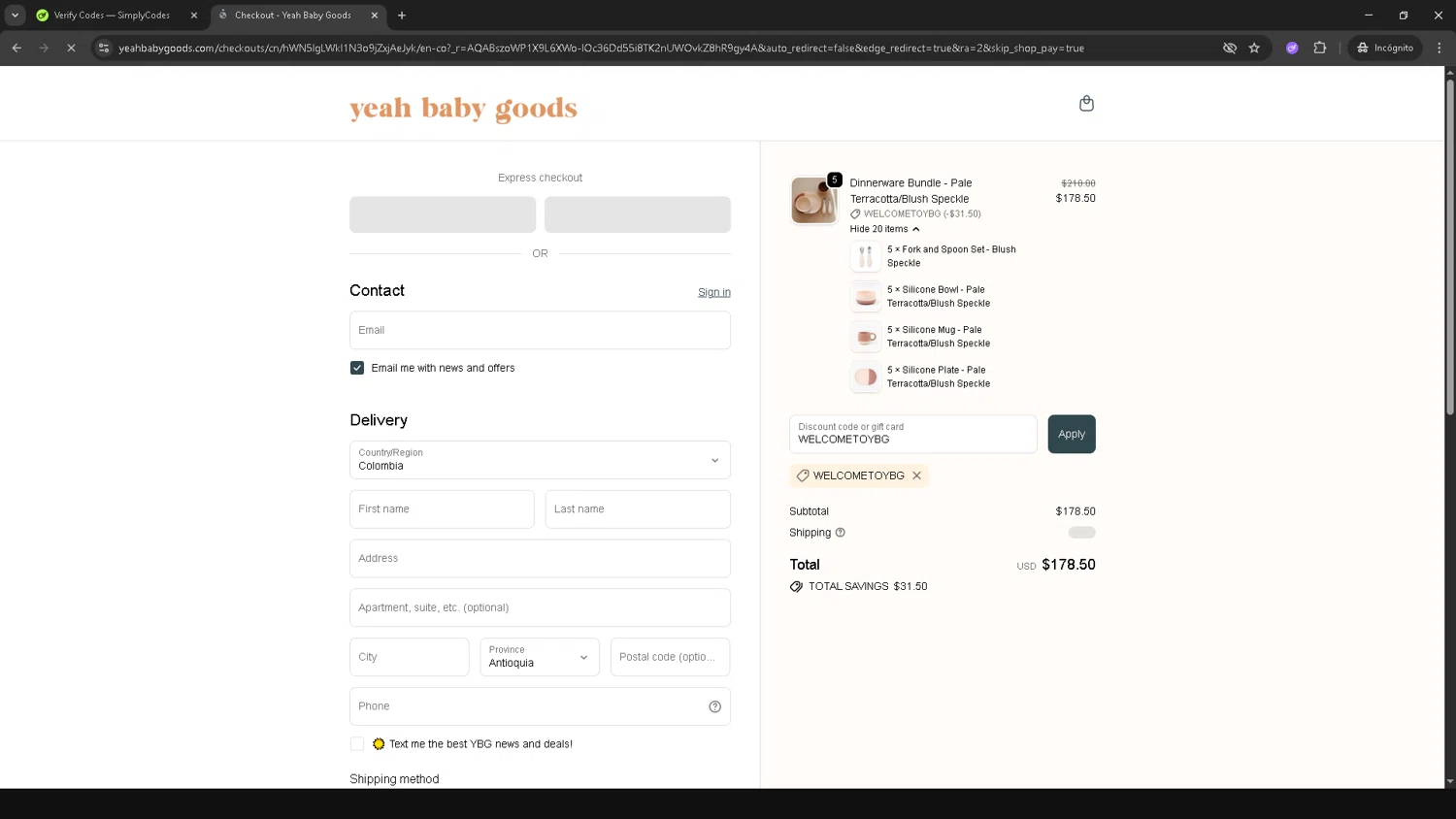
Task: Click the Total Savings tag icon
Action: coord(796,587)
